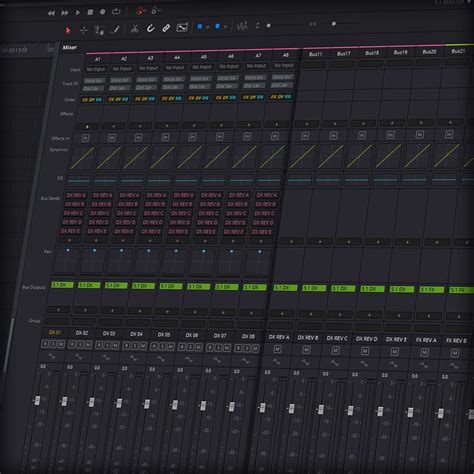Add a bus output on DX 05

pyautogui.click(x=167, y=311)
